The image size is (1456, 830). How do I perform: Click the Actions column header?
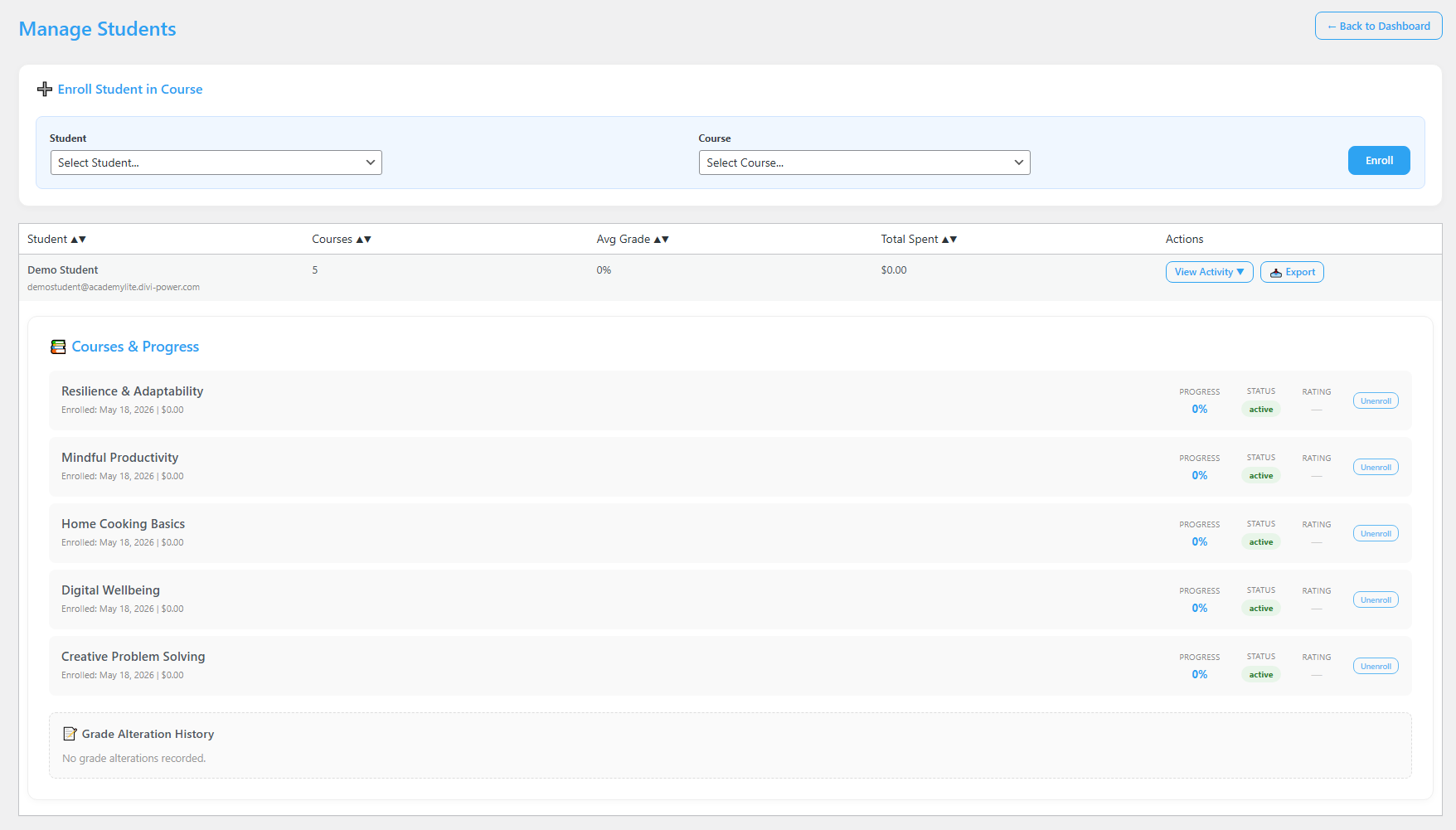[1184, 240]
